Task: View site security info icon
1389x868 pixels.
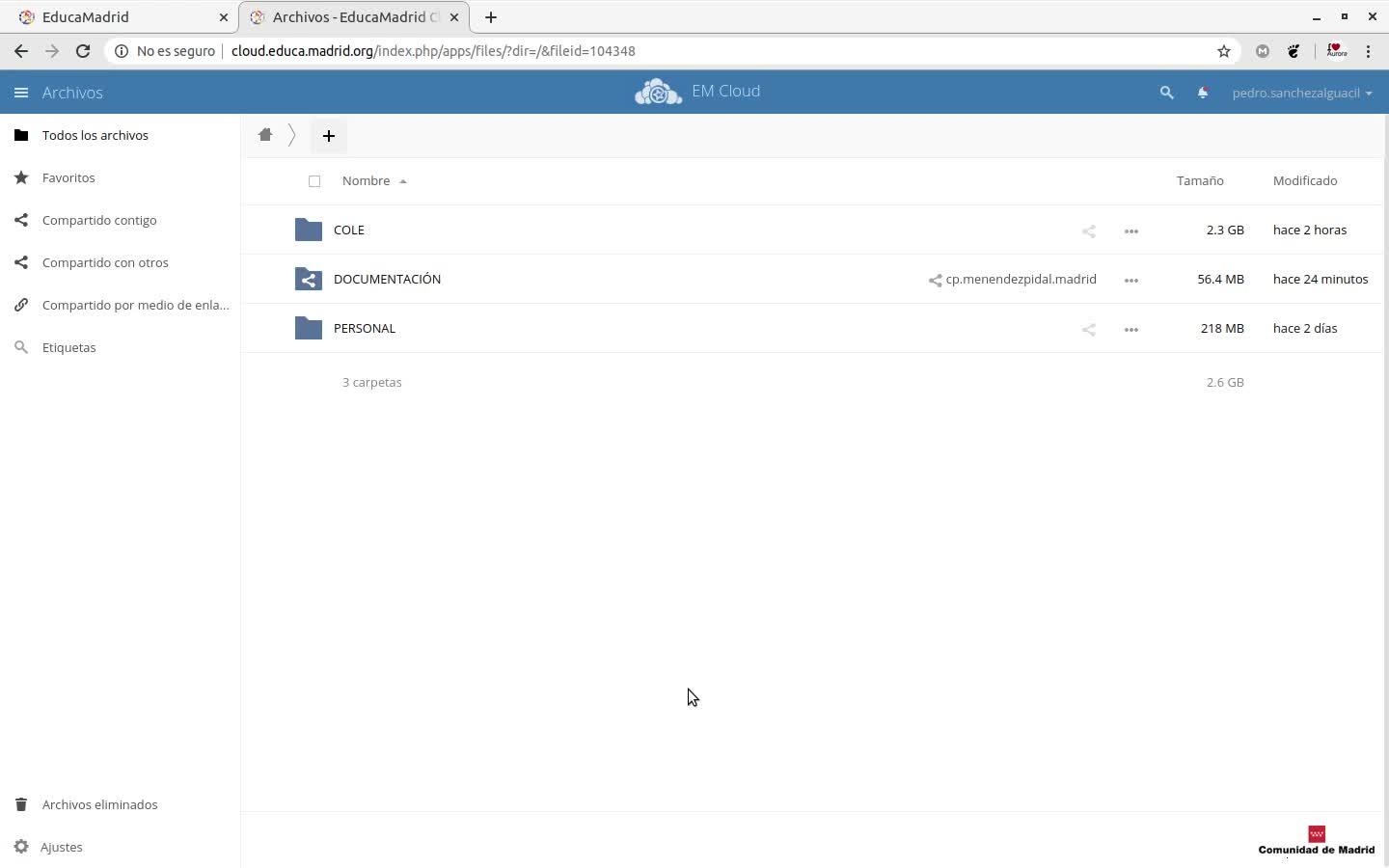Action: click(122, 51)
